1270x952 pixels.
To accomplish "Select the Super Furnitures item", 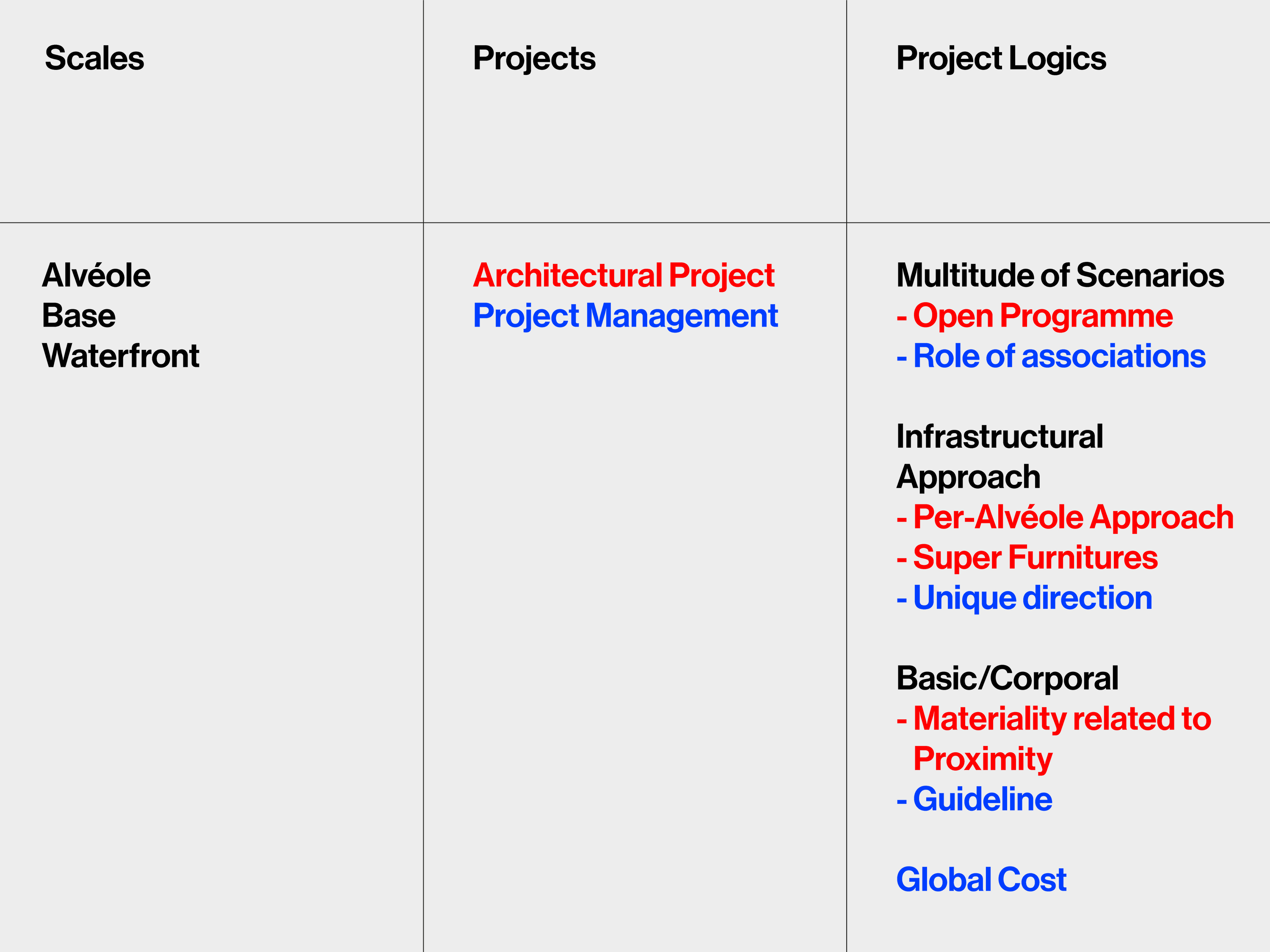I will click(1027, 558).
